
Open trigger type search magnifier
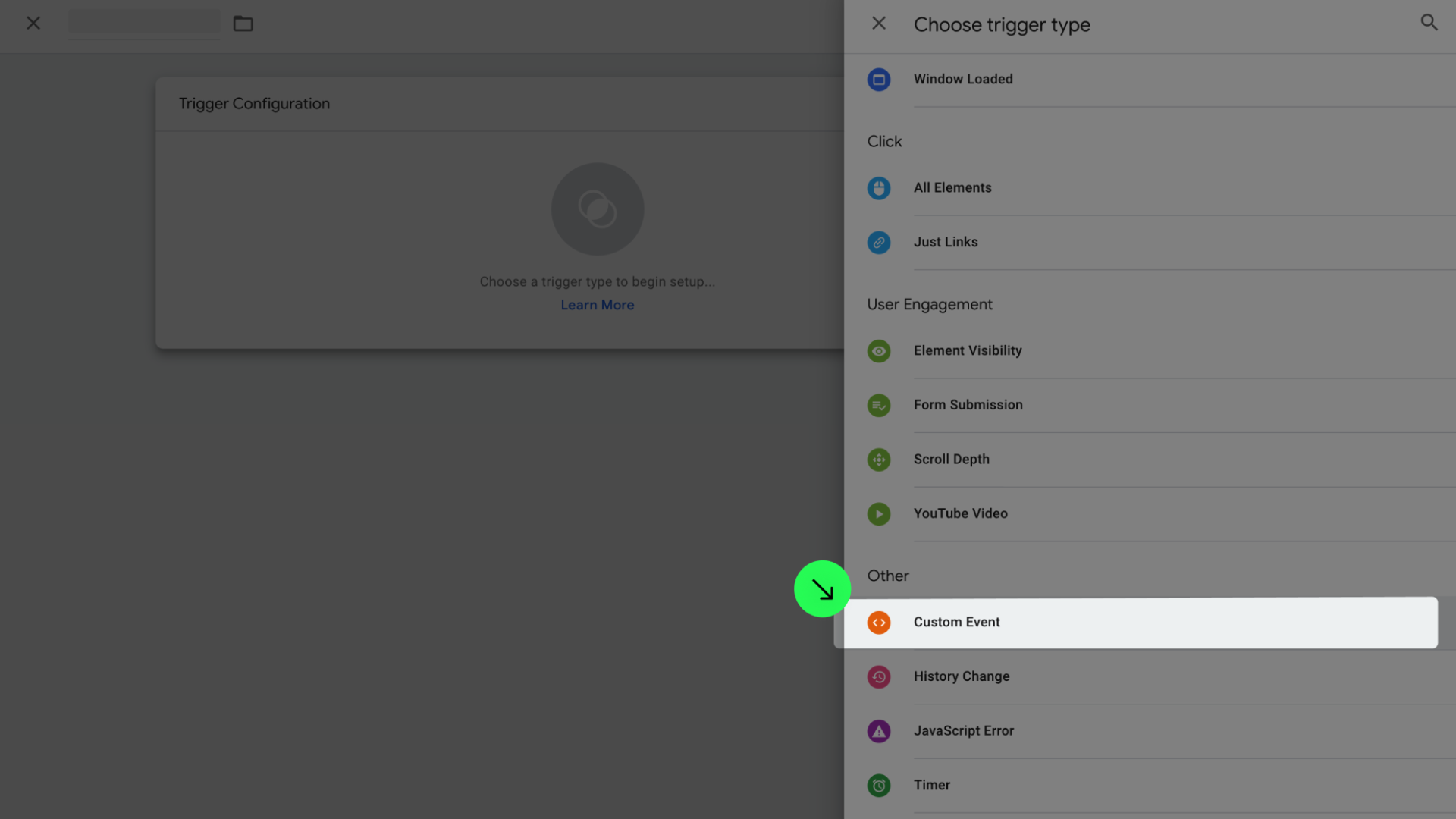(1429, 23)
